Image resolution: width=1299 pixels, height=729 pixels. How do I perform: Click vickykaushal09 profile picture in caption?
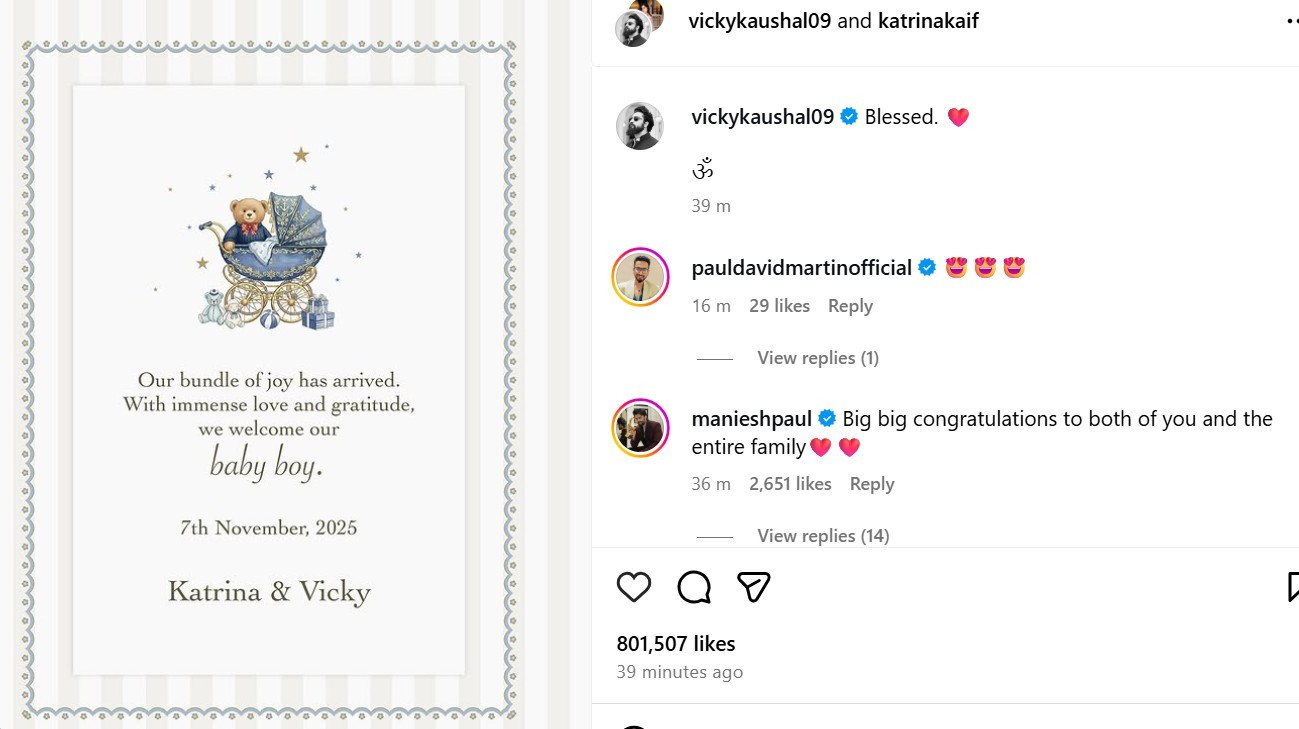(x=639, y=126)
